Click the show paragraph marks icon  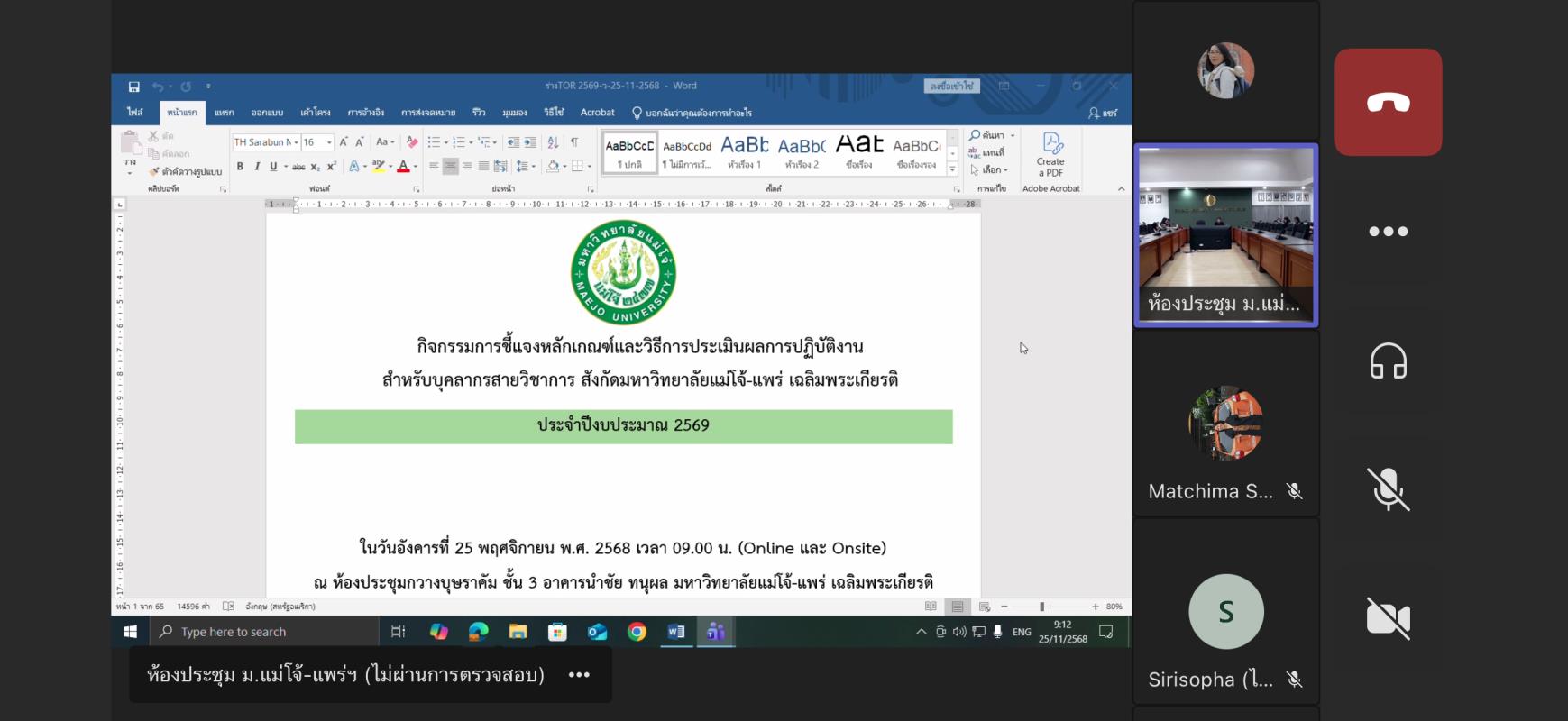(x=574, y=142)
